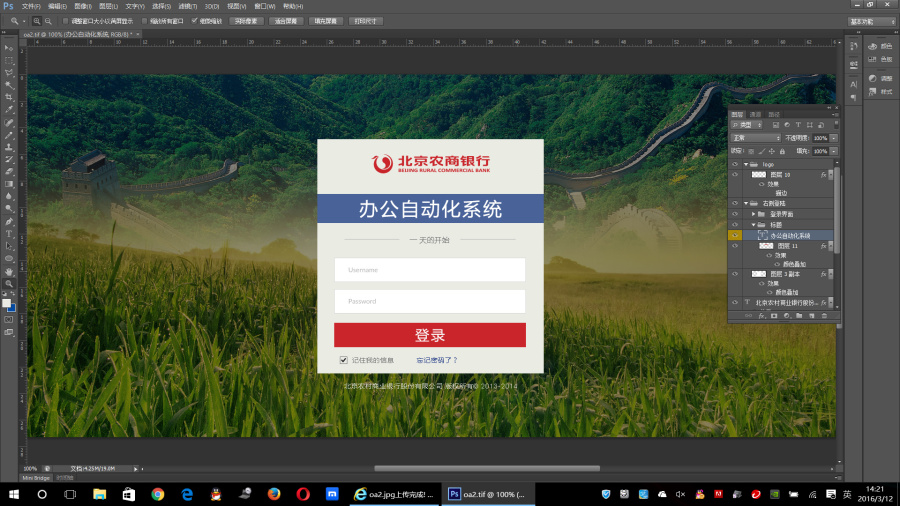Screen dimensions: 900x506
Task: Select the Pen tool
Action: (x=9, y=221)
